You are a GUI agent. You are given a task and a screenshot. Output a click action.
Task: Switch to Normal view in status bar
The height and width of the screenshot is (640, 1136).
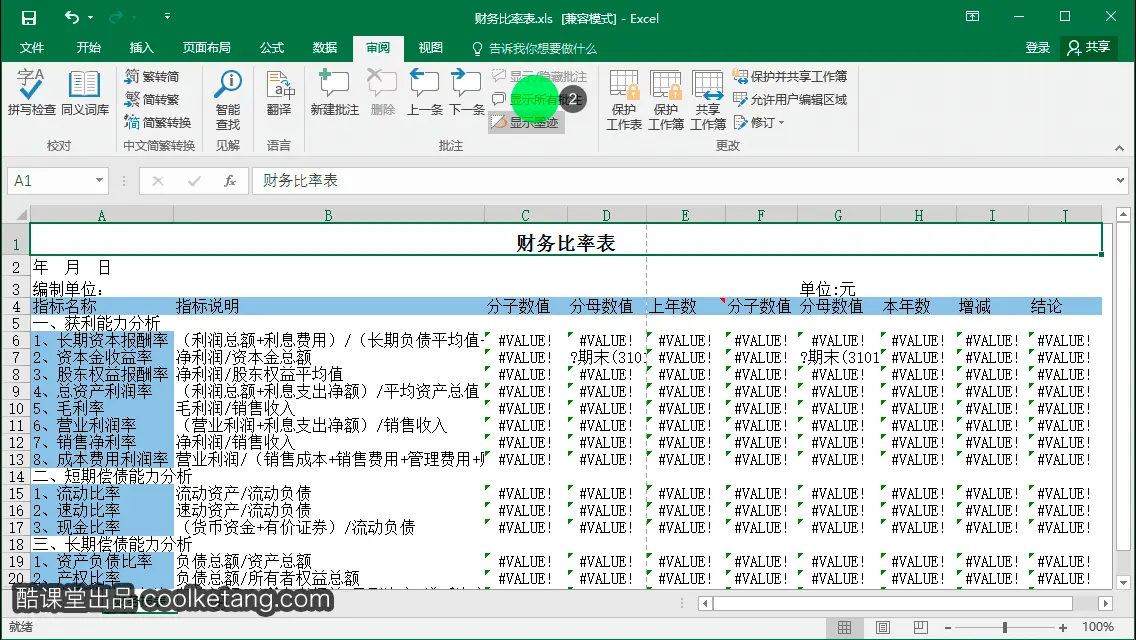(x=845, y=628)
